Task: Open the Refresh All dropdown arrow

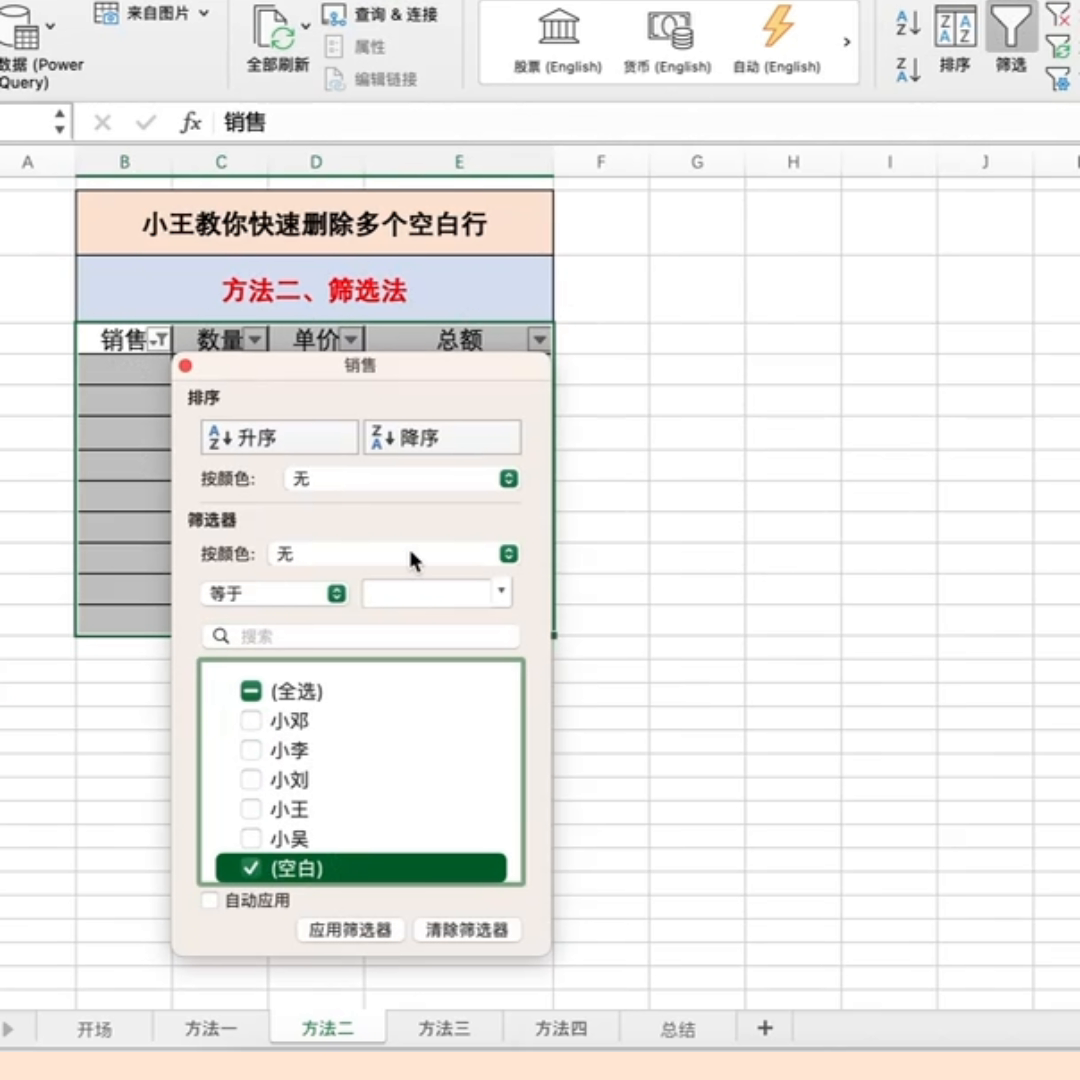Action: (306, 26)
